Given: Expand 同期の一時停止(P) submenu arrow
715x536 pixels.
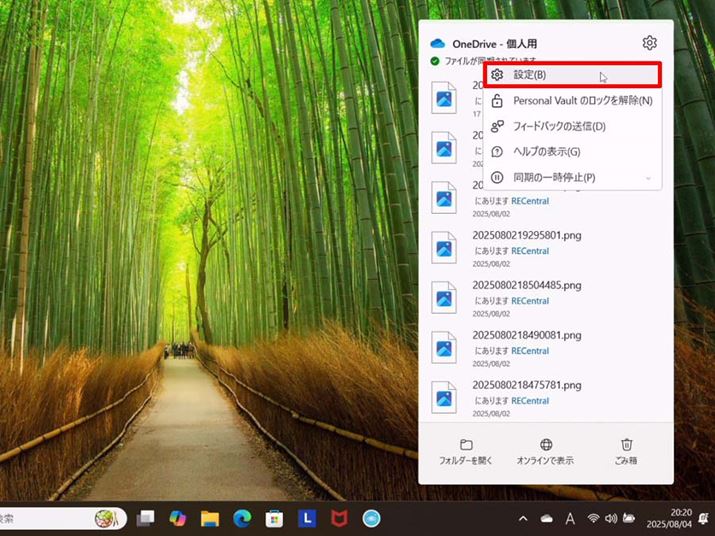Looking at the screenshot, I should (x=648, y=178).
